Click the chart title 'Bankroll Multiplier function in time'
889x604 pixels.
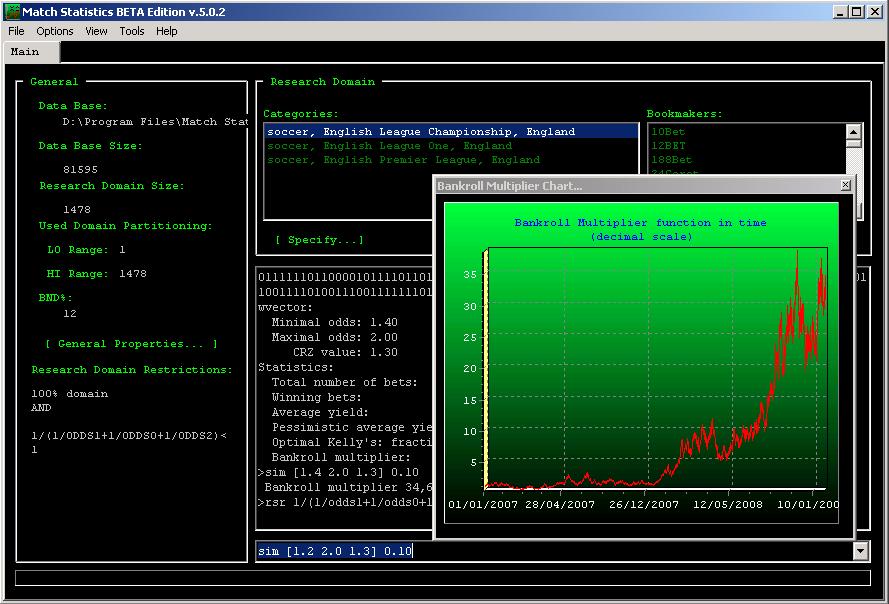coord(641,223)
